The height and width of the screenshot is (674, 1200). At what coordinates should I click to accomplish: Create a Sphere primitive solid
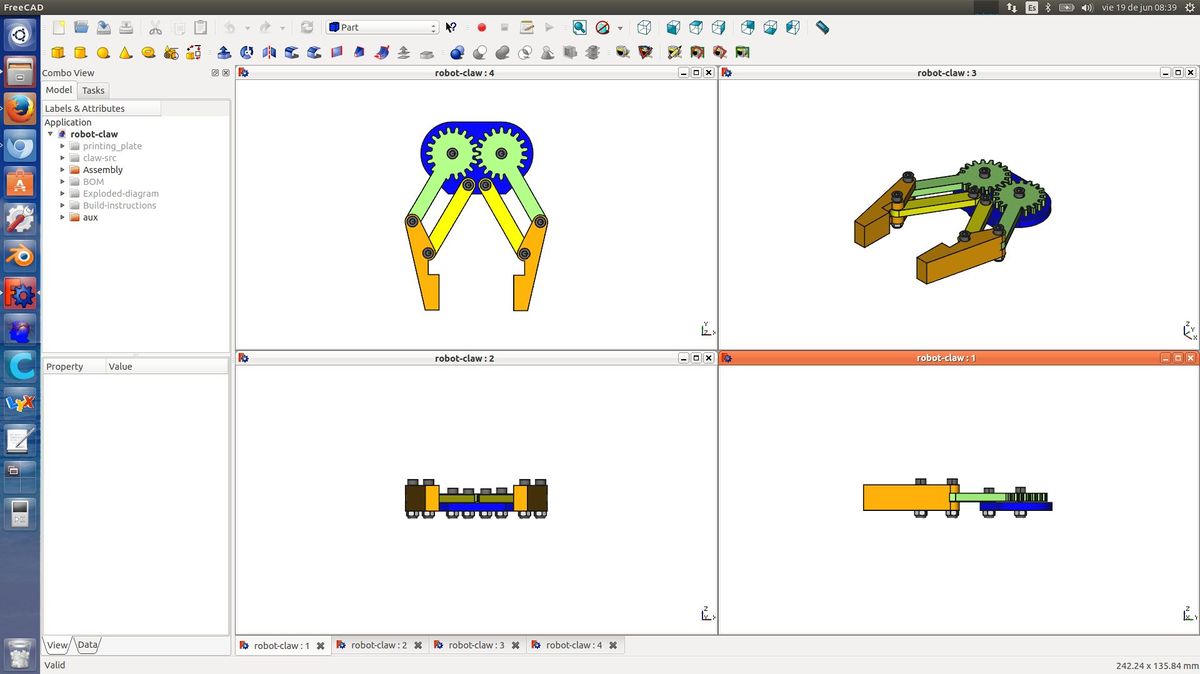103,53
